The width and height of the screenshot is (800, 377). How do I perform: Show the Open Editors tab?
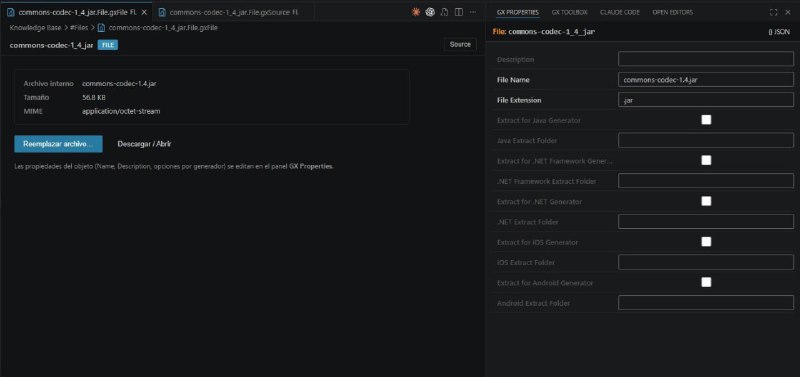(x=672, y=12)
